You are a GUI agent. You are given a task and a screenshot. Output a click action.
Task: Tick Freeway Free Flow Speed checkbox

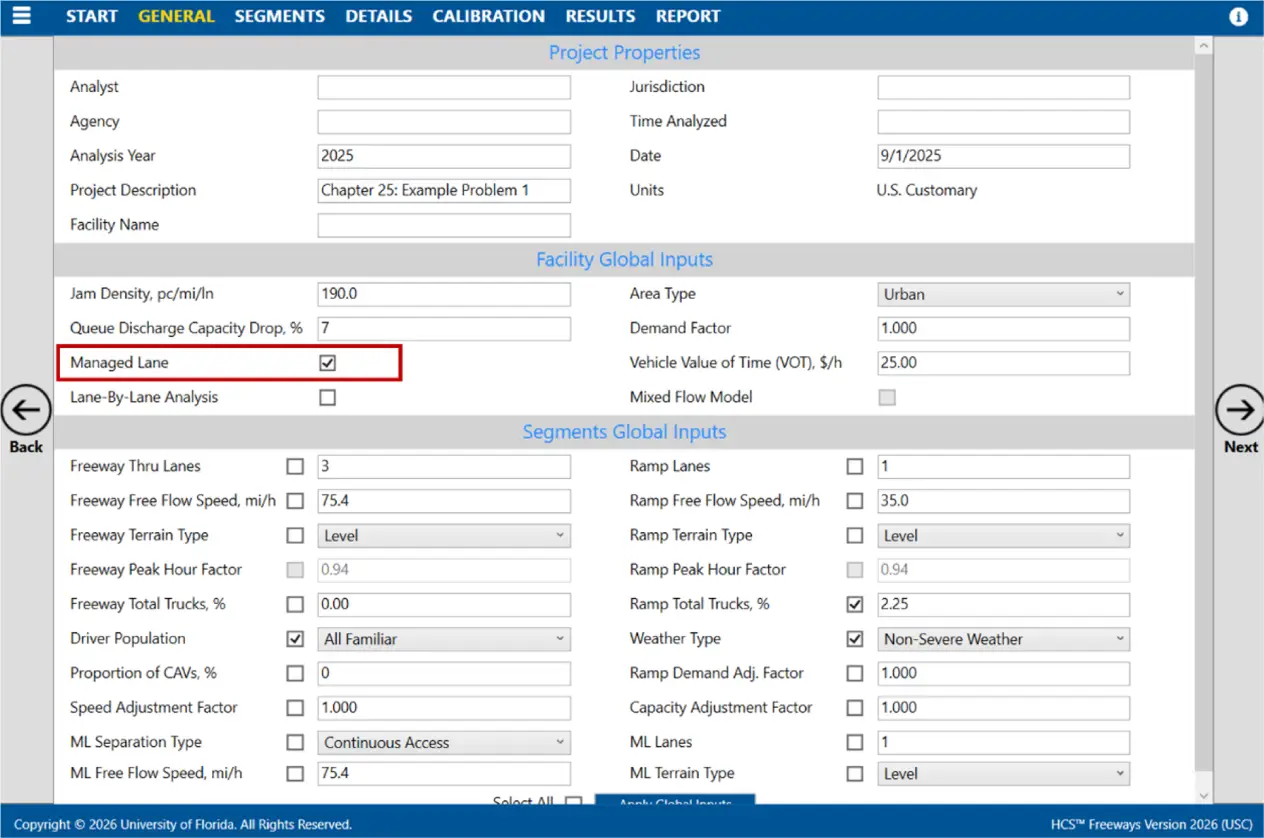tap(295, 501)
